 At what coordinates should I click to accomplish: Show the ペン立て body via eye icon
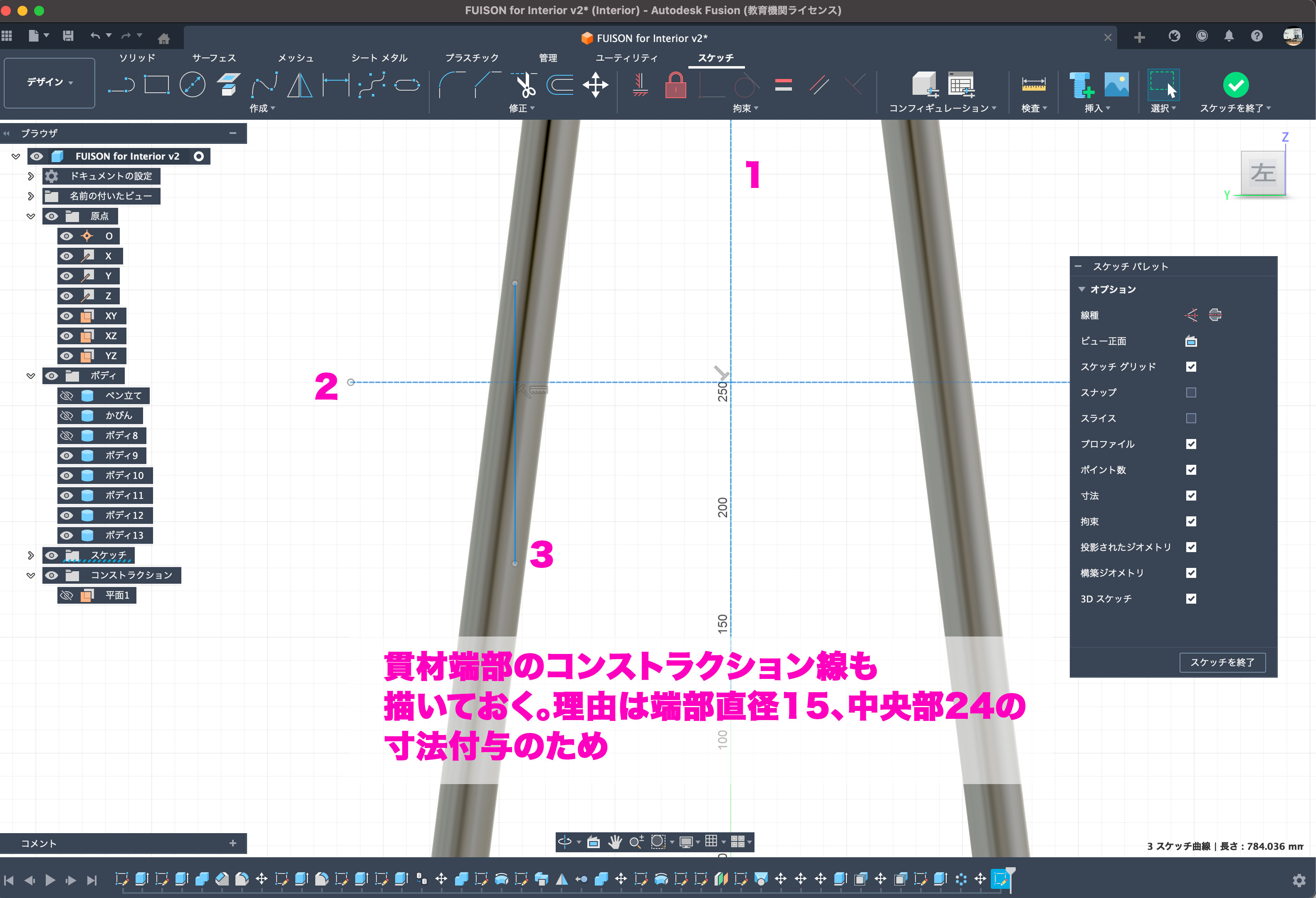pos(67,395)
